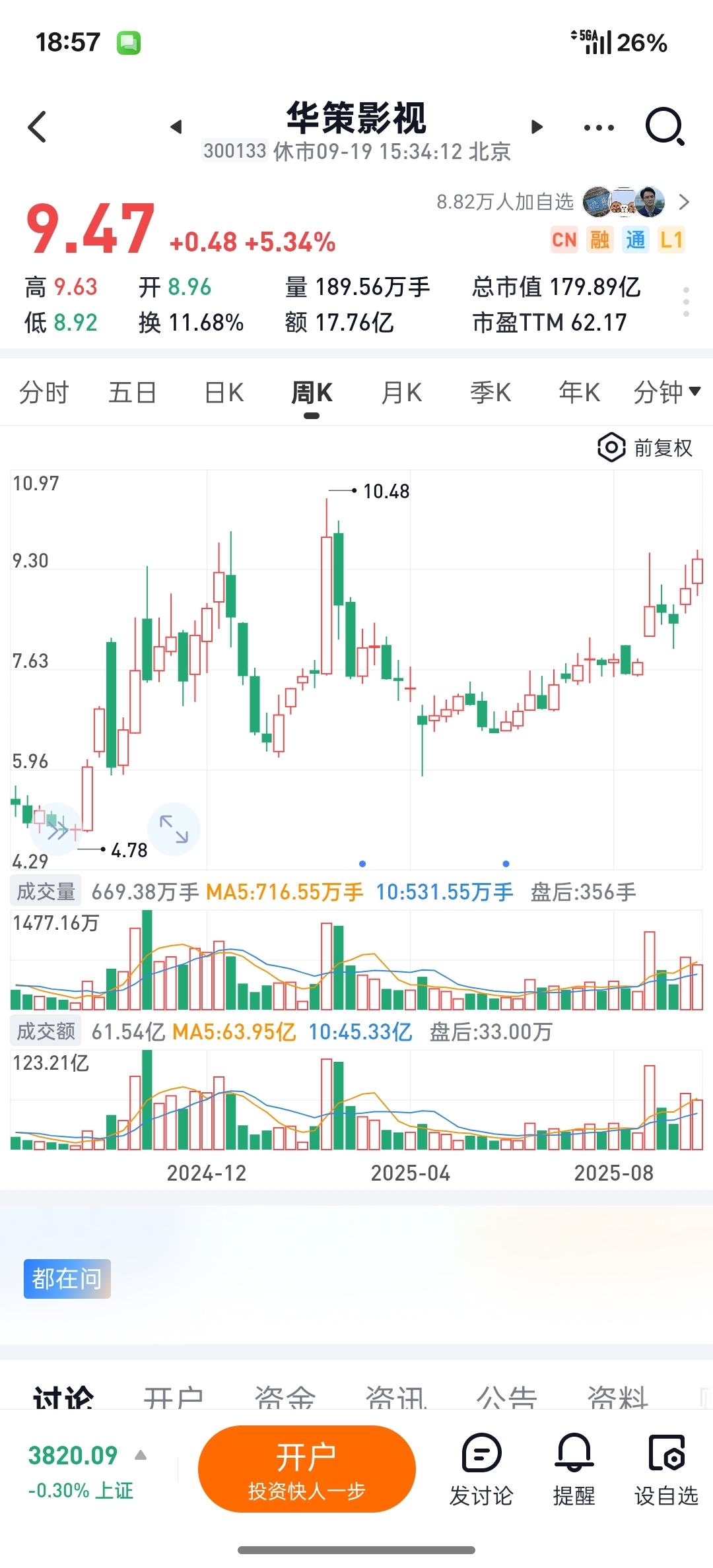Go to previous stock with left triangle
This screenshot has height=1568, width=713.
[176, 127]
